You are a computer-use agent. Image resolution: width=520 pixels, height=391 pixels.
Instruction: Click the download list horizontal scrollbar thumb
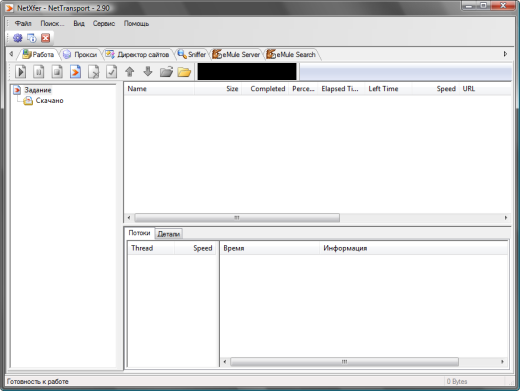[x=237, y=218]
